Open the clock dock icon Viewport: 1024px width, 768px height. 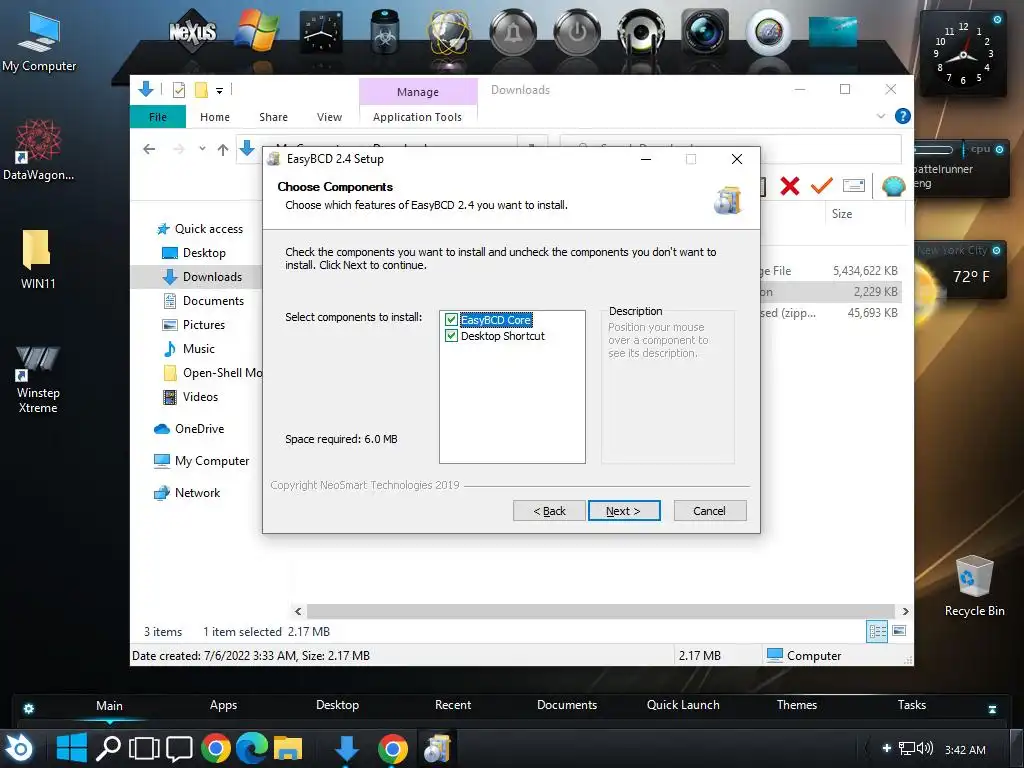pyautogui.click(x=321, y=31)
